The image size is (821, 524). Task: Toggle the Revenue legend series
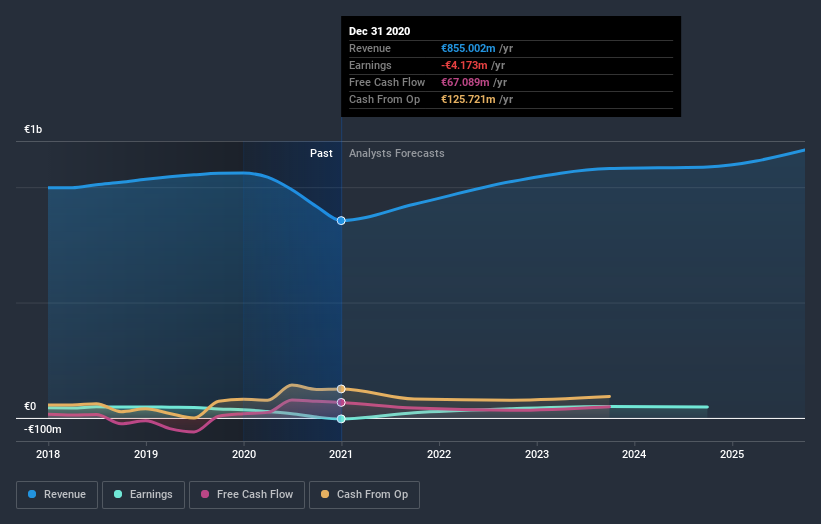pos(57,495)
